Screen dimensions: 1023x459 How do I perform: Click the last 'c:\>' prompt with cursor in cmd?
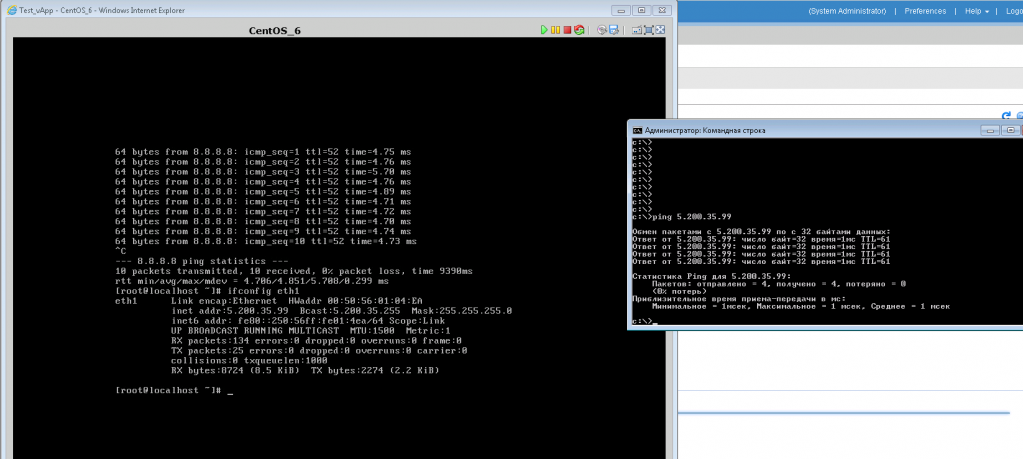(x=643, y=321)
